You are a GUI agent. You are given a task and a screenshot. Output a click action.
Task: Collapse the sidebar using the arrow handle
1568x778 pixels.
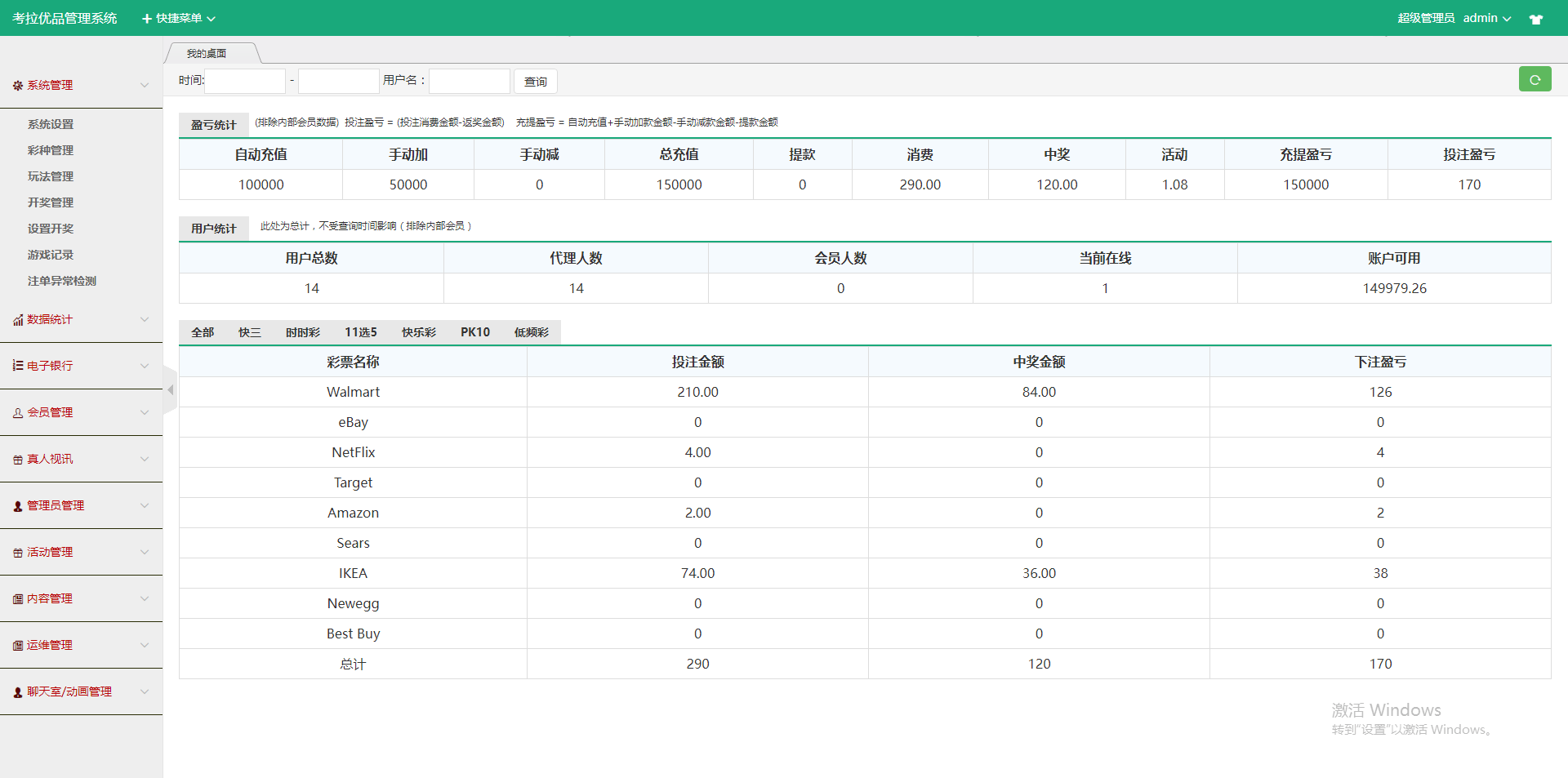click(x=170, y=390)
